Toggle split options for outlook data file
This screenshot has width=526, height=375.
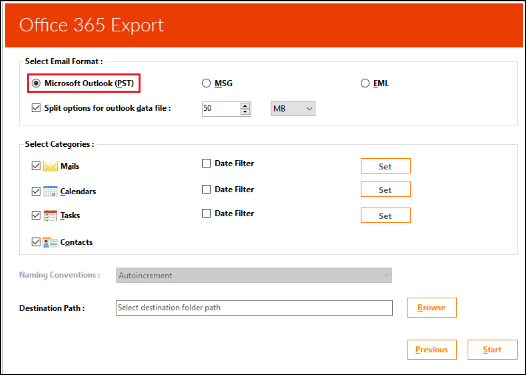(x=36, y=108)
